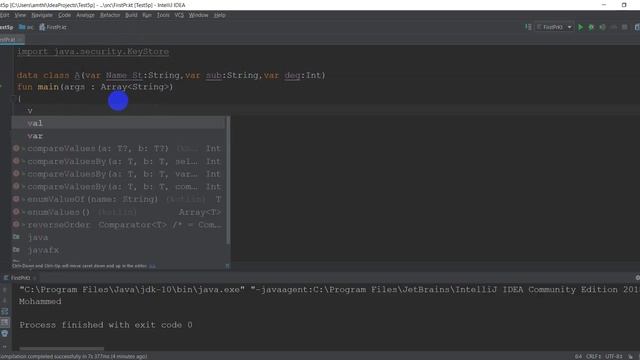Viewport: 640px width, 360px height.
Task: Click the FirstPkt.kt Kotlin file breadcrumb
Action: point(53,27)
